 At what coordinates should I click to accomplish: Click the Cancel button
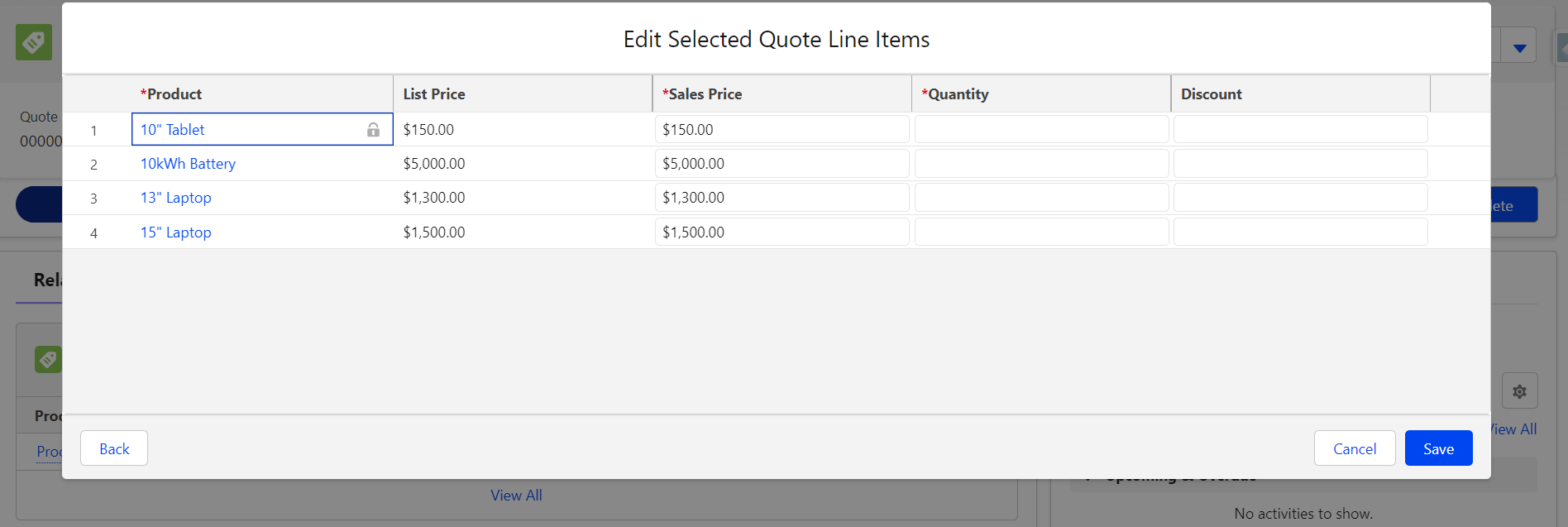(1354, 448)
